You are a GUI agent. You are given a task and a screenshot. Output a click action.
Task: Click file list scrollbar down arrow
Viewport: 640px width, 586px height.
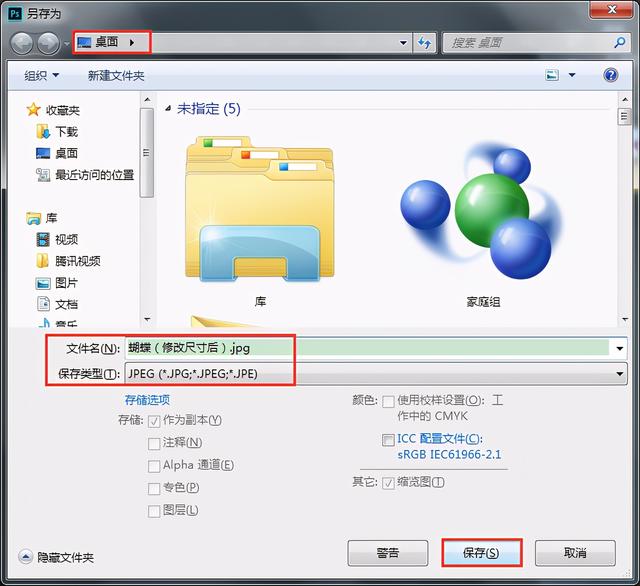[x=625, y=319]
